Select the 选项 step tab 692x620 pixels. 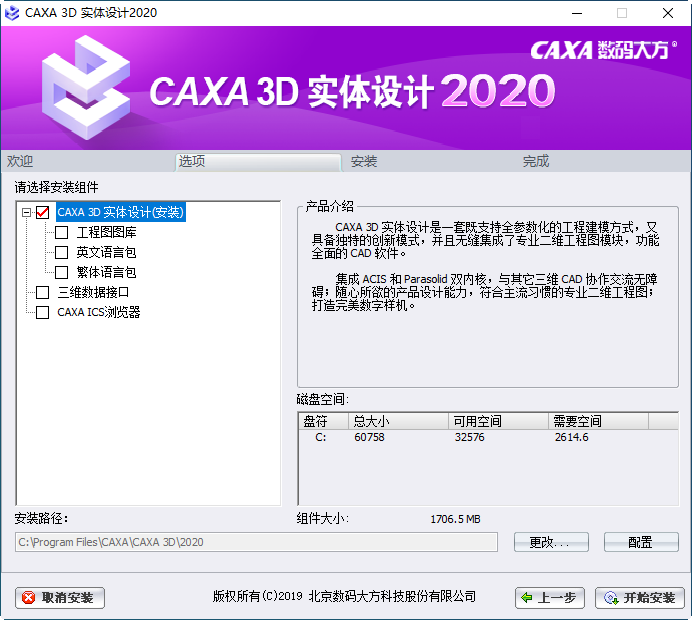[x=258, y=162]
